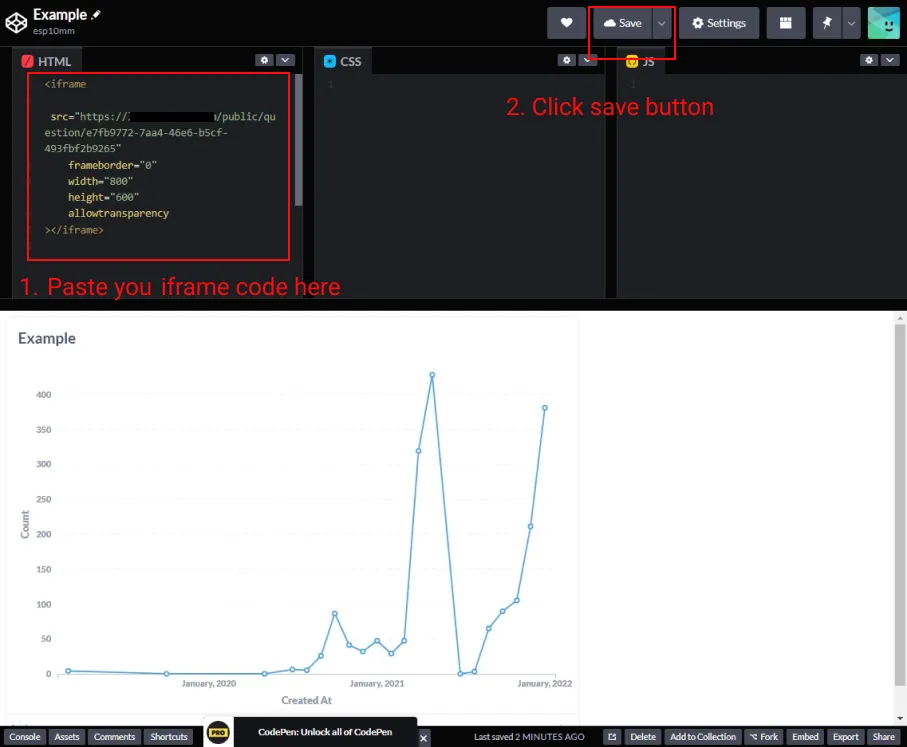Open the JS panel settings gear

click(x=868, y=60)
